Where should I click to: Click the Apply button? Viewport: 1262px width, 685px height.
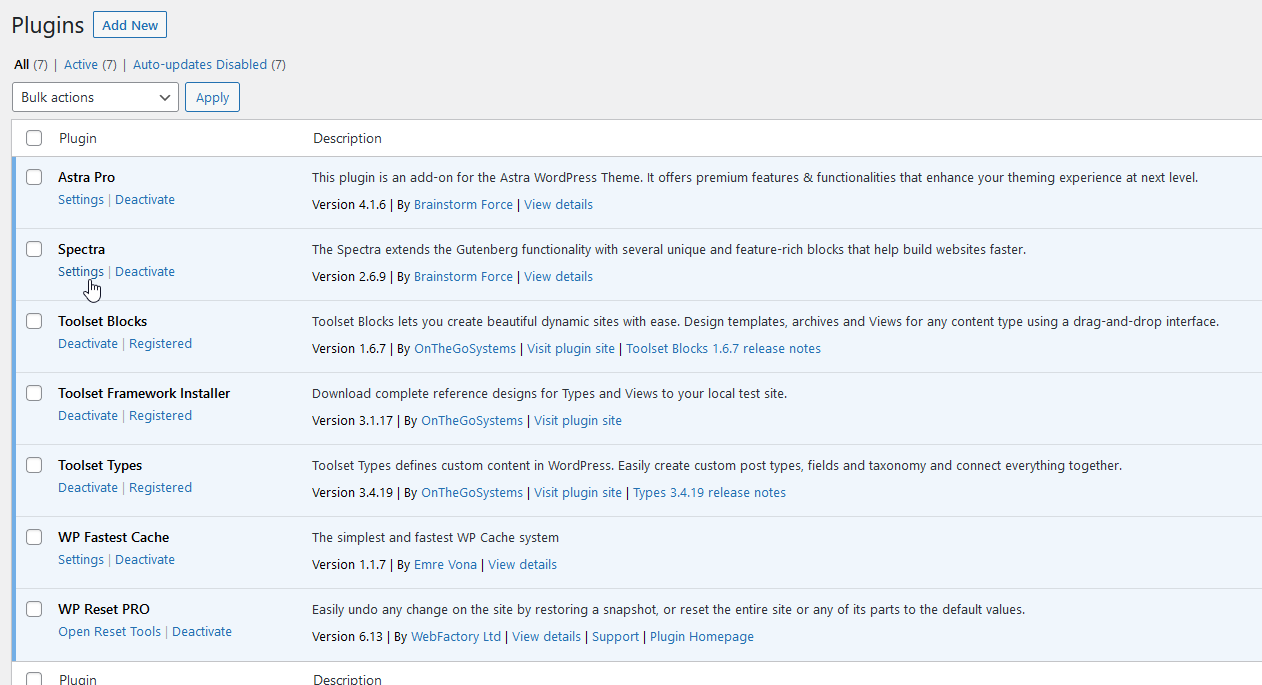(x=212, y=97)
